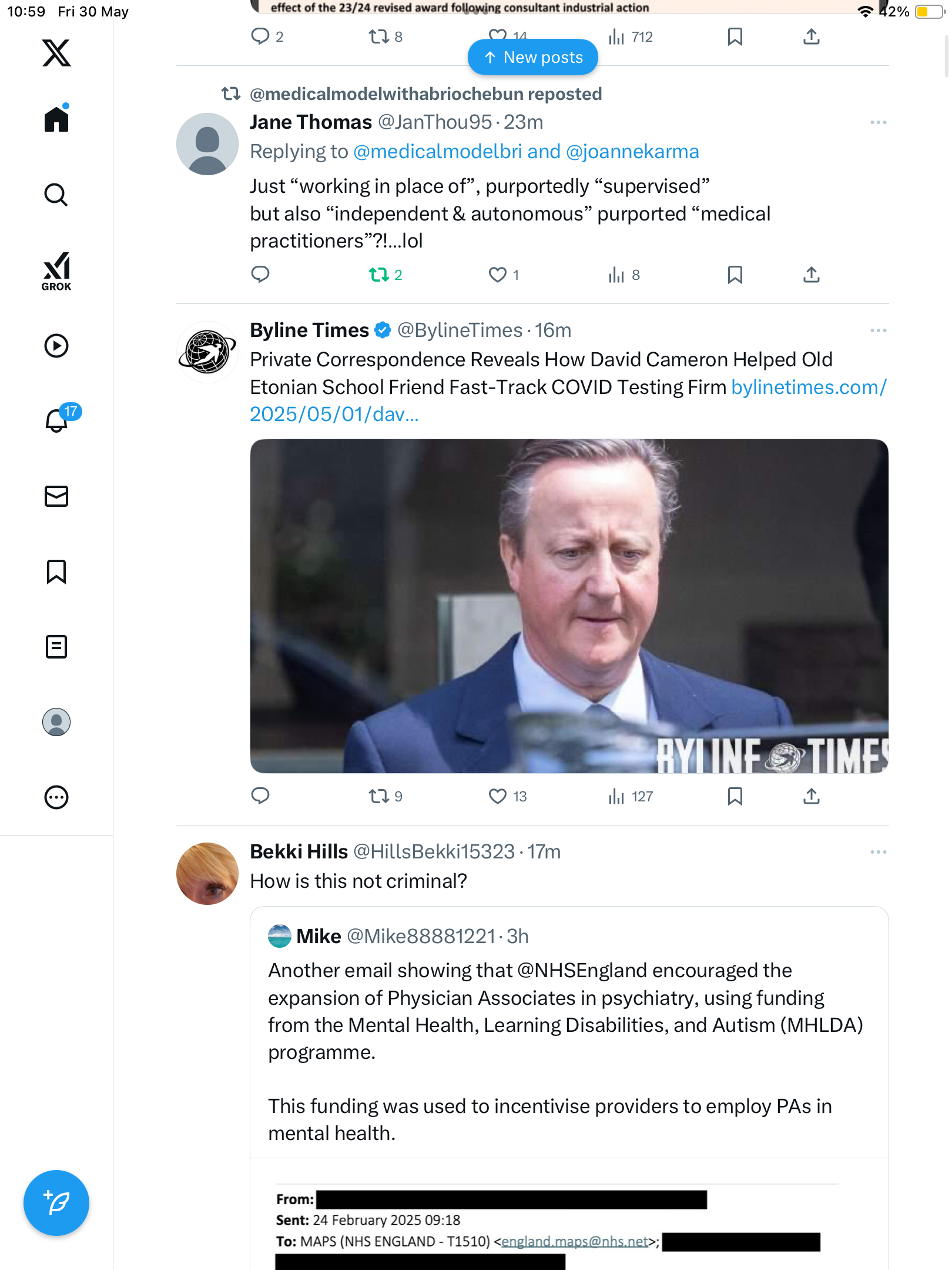Open Grok from the sidebar
The image size is (952, 1270).
56,271
